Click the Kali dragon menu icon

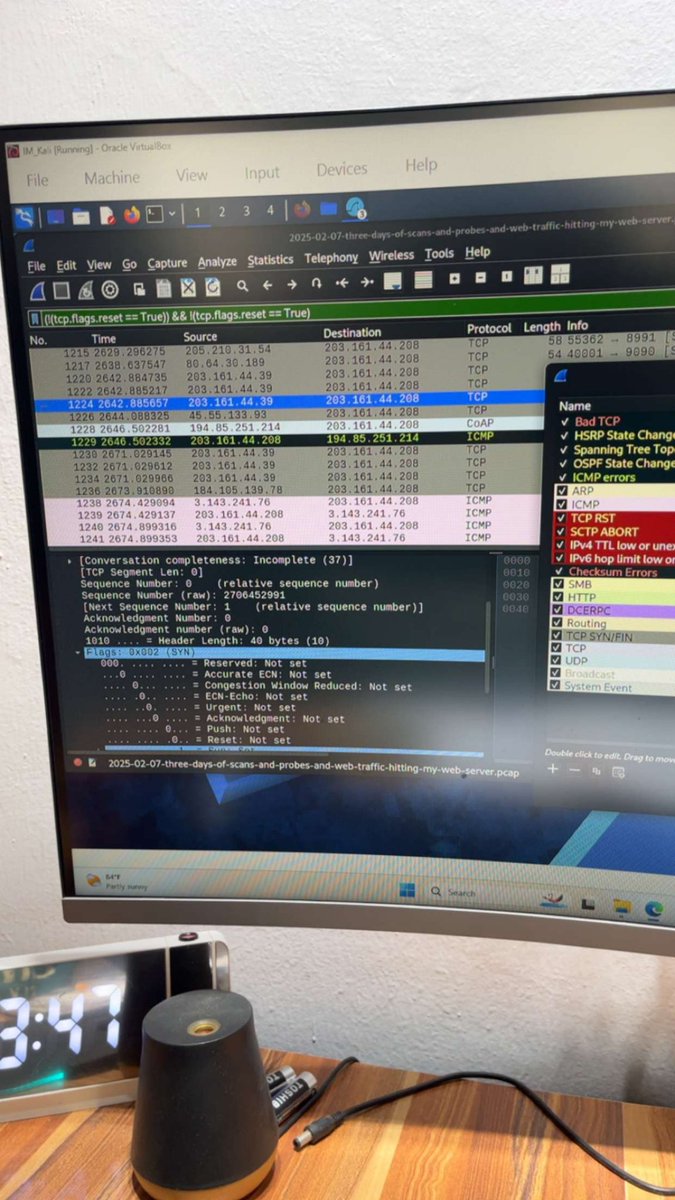(x=24, y=216)
